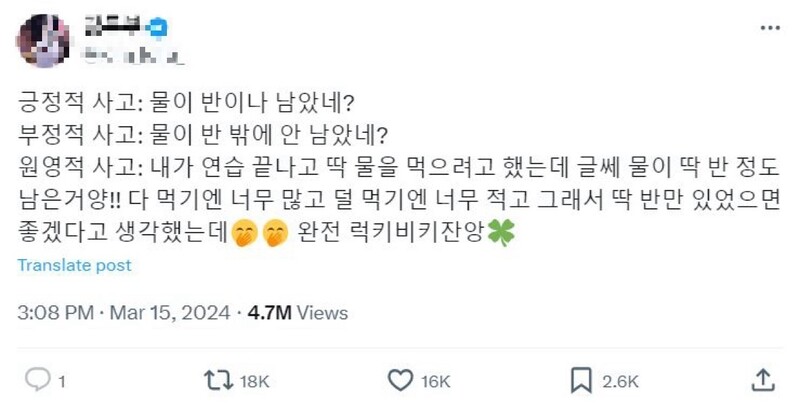Click the first face-with-hand-over-mouth emoji

pyautogui.click(x=241, y=233)
